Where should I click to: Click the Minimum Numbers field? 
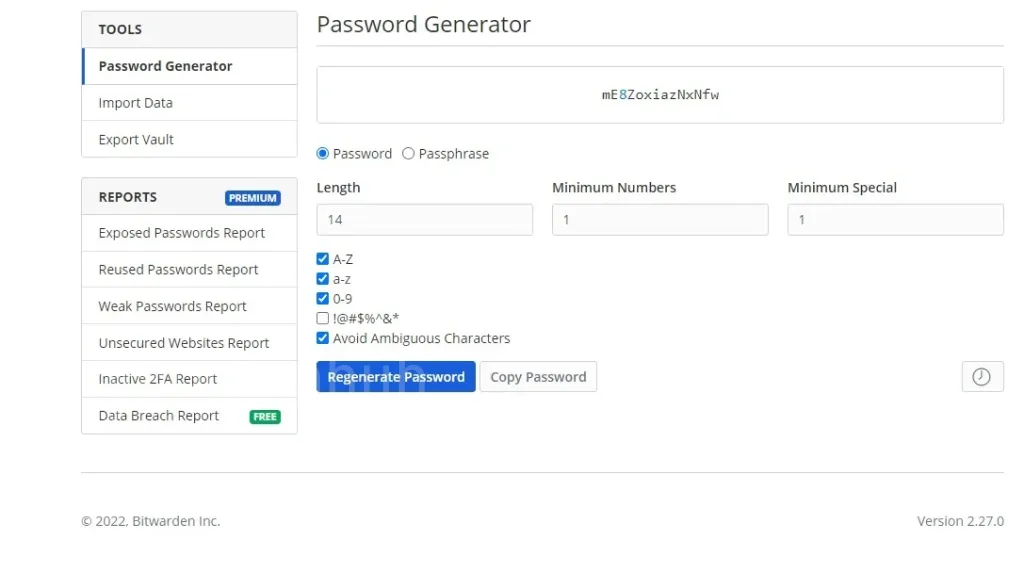click(x=660, y=219)
